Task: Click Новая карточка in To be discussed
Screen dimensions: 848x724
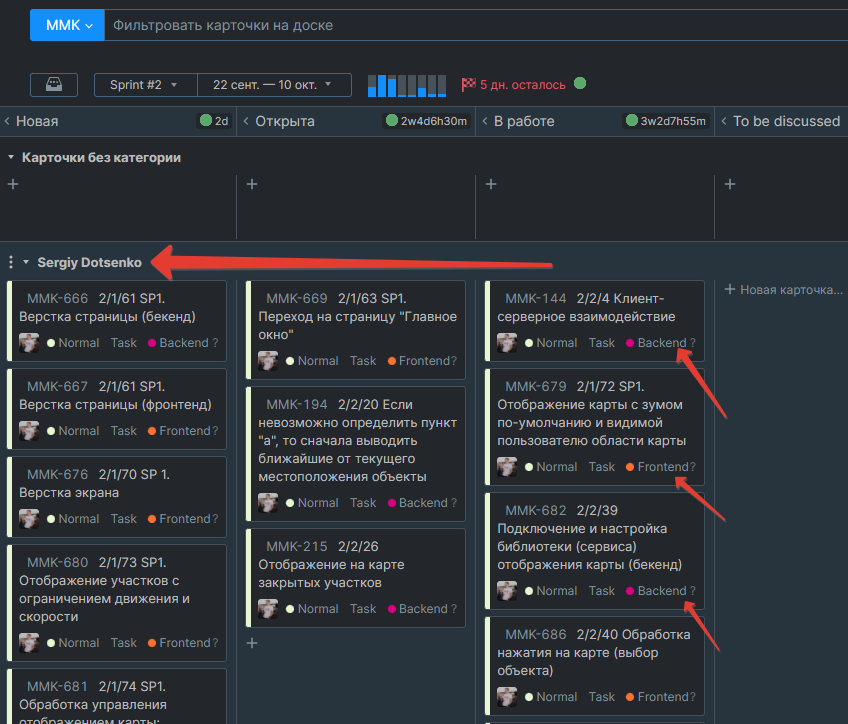Action: 783,289
